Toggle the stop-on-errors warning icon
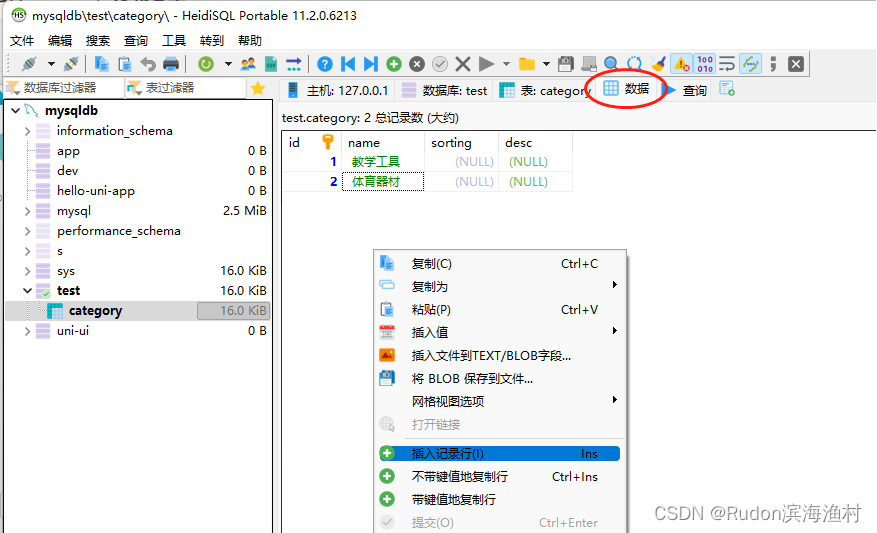The height and width of the screenshot is (533, 877). click(681, 64)
